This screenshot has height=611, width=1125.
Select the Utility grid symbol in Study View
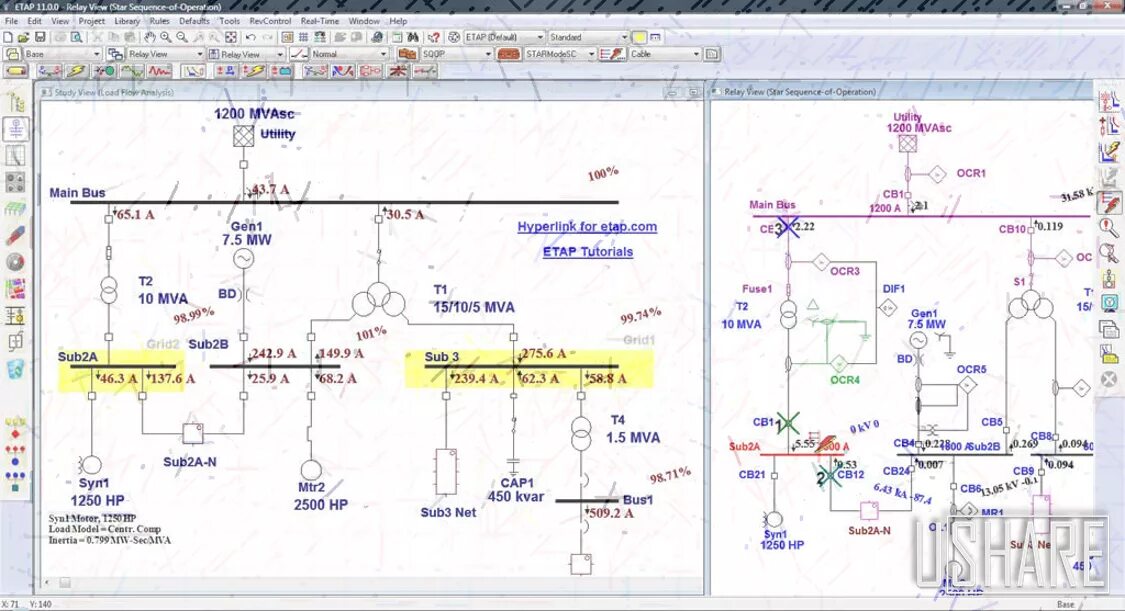243,136
